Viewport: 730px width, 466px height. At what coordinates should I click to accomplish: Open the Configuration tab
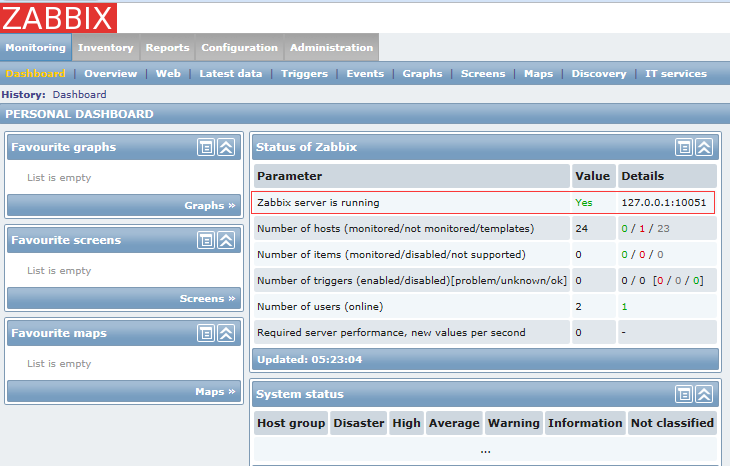239,47
